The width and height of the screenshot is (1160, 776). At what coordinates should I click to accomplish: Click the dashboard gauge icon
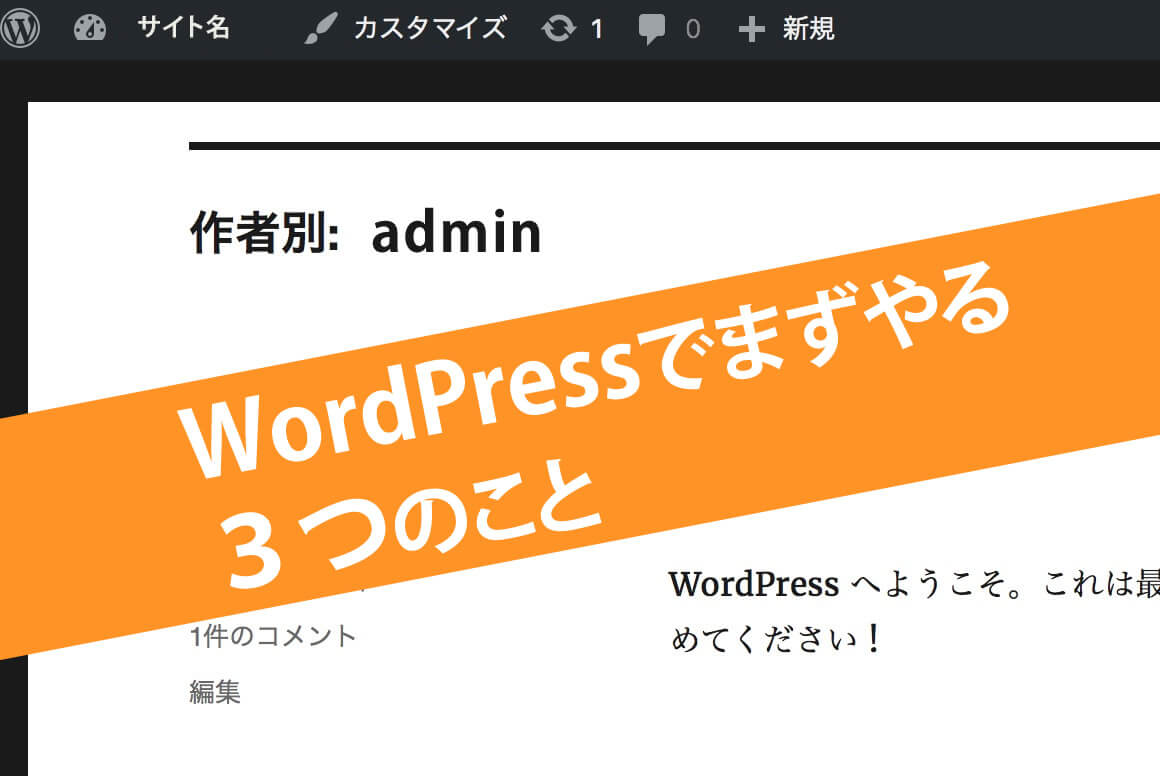coord(90,28)
